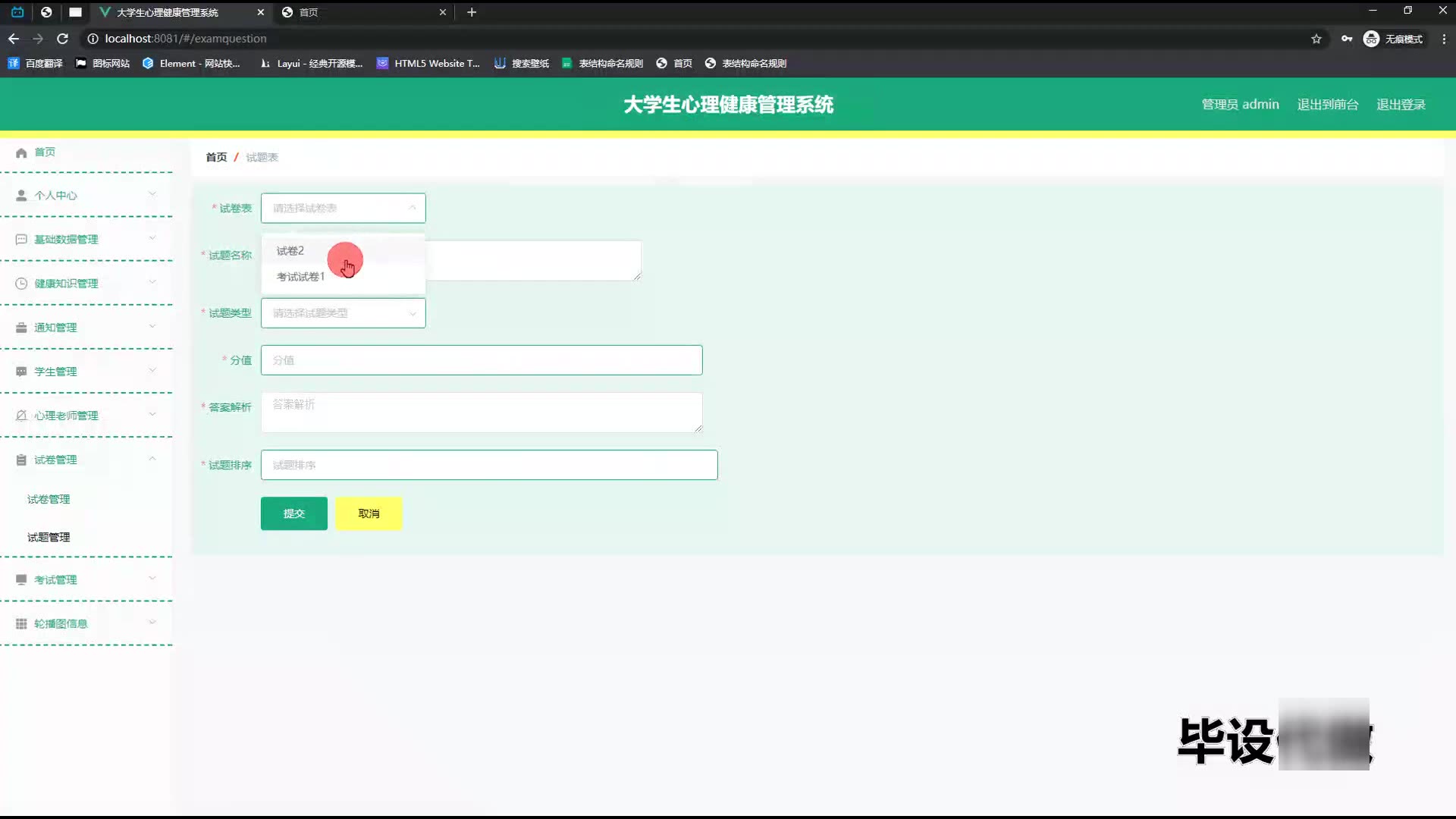The image size is (1456, 819).
Task: Open the 试题类型 dropdown
Action: 343,313
